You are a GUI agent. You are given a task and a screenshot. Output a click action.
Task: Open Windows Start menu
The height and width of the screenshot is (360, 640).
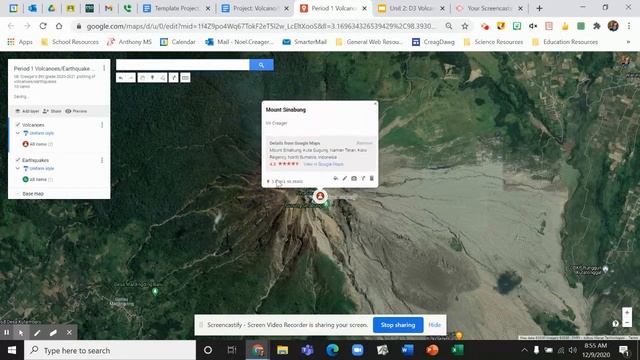pyautogui.click(x=12, y=350)
